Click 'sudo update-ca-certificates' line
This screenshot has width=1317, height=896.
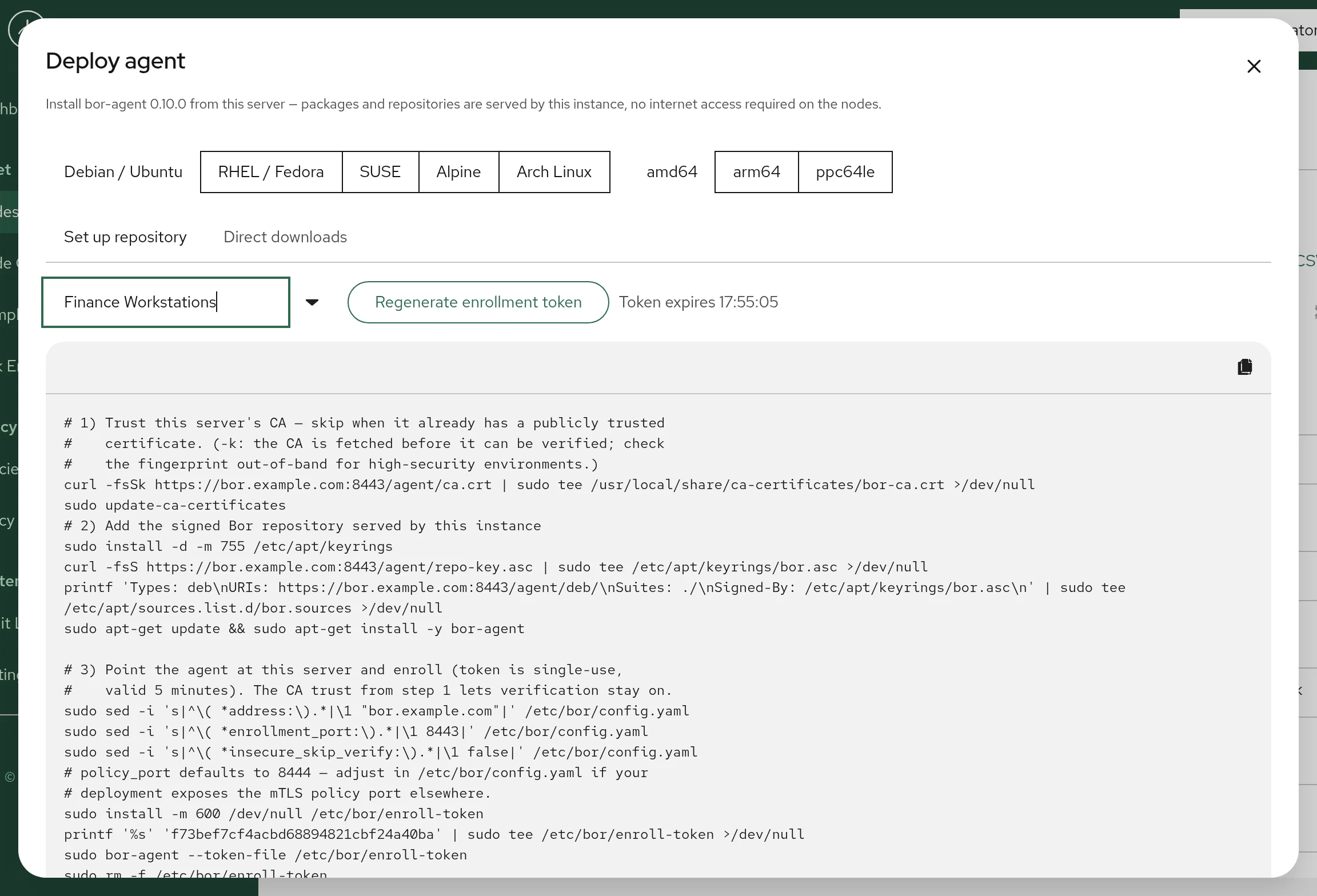click(175, 505)
